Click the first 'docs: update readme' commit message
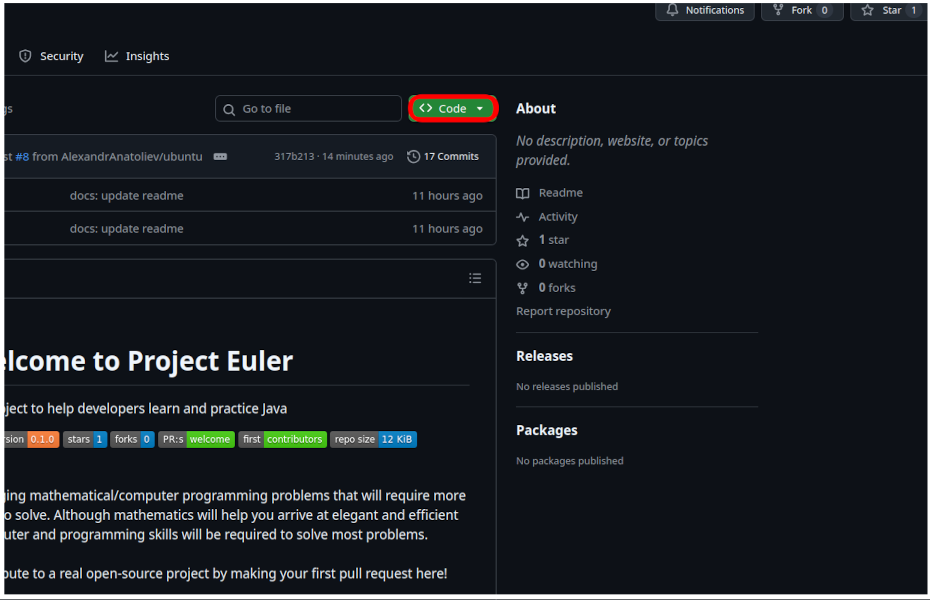The width and height of the screenshot is (930, 600). [x=126, y=196]
